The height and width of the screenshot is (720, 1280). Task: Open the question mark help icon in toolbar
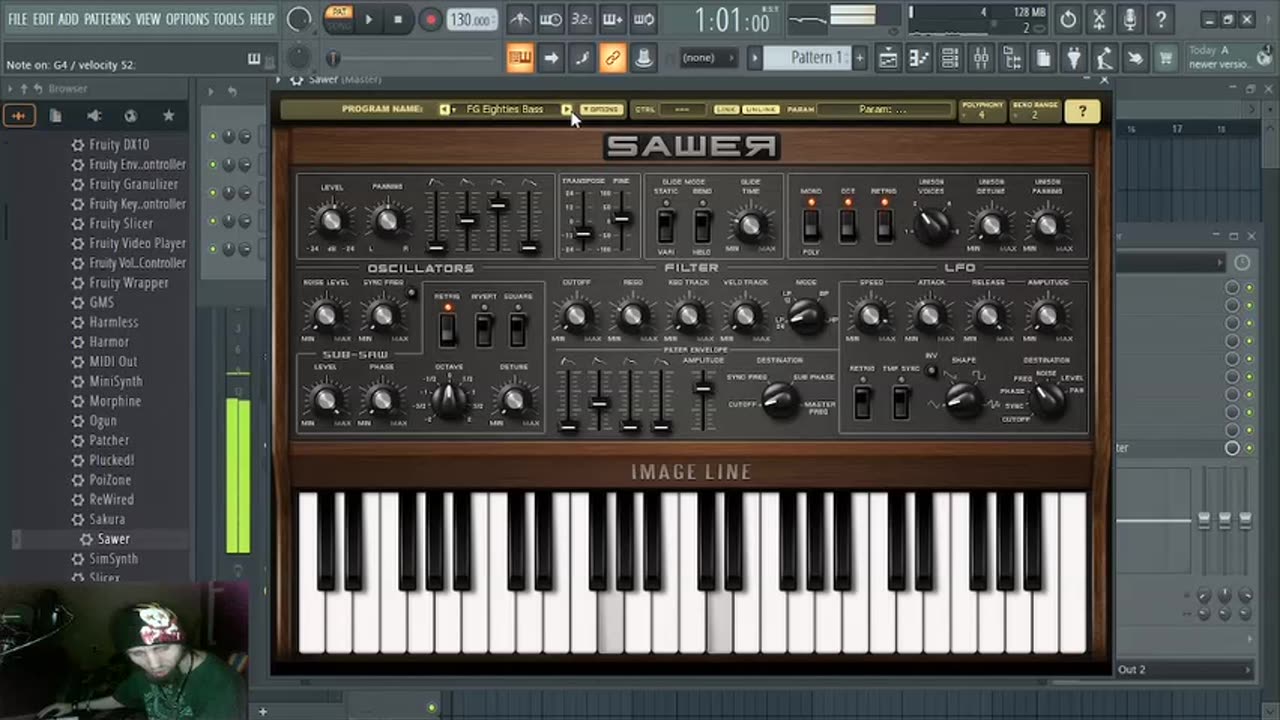coord(1161,19)
